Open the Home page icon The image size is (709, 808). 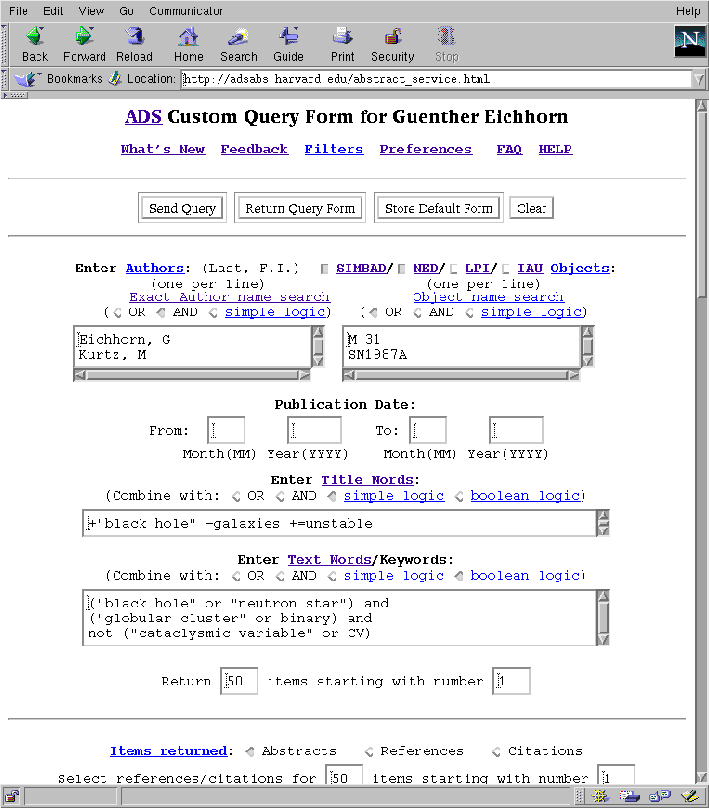tap(188, 37)
